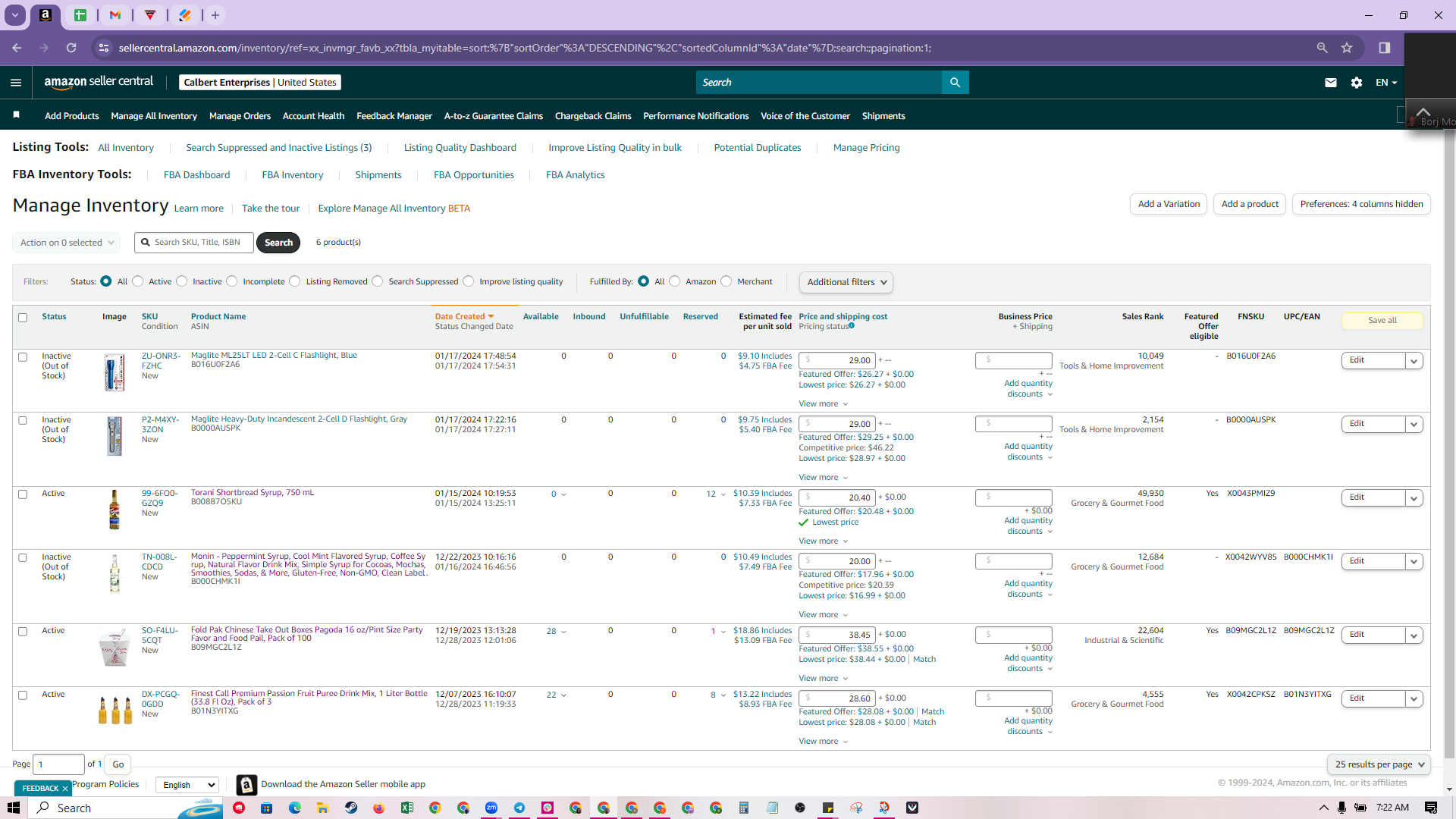Viewport: 1456px width, 819px height.
Task: Switch to the Gmail browser tab
Action: click(x=115, y=15)
